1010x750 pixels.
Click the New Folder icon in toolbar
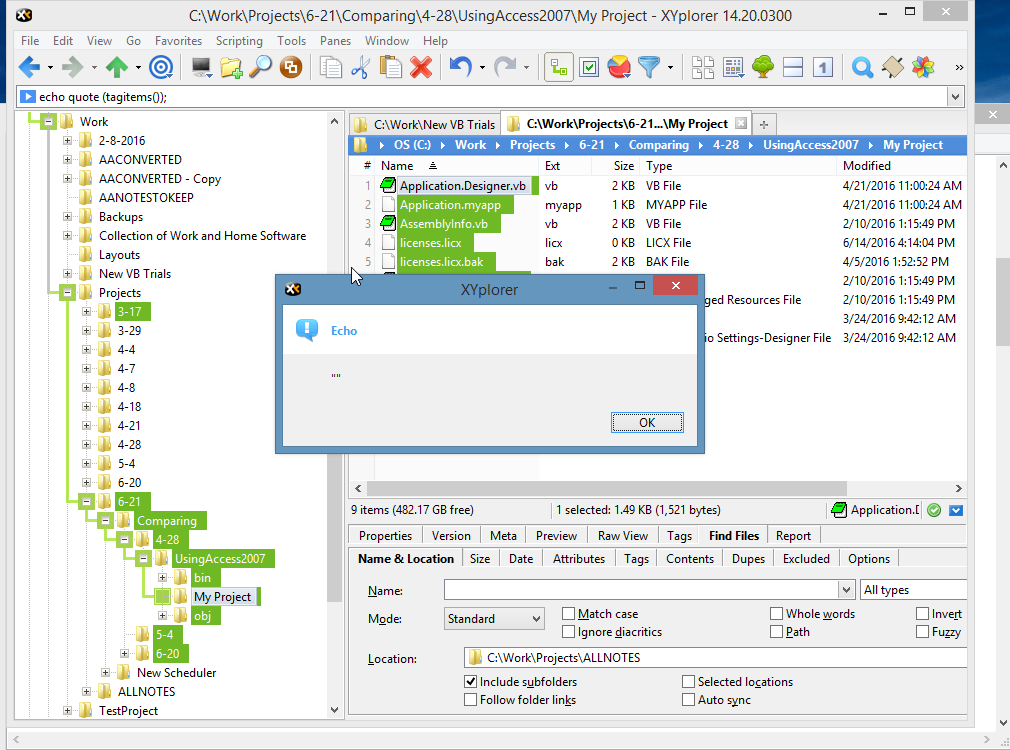tap(231, 68)
